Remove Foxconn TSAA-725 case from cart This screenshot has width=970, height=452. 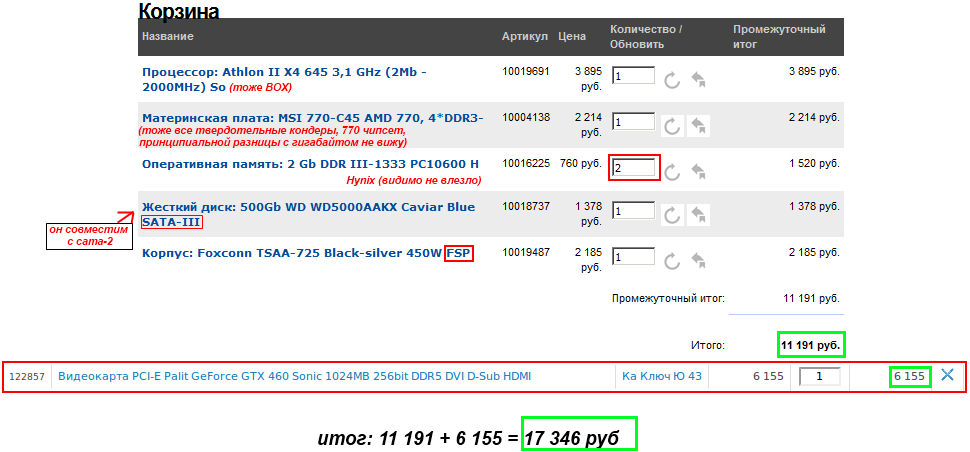click(x=698, y=260)
